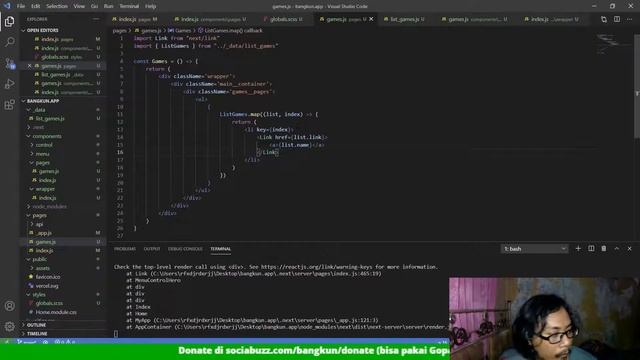Open editor changes compare icon
Screen dimensions: 640x360
604,19
